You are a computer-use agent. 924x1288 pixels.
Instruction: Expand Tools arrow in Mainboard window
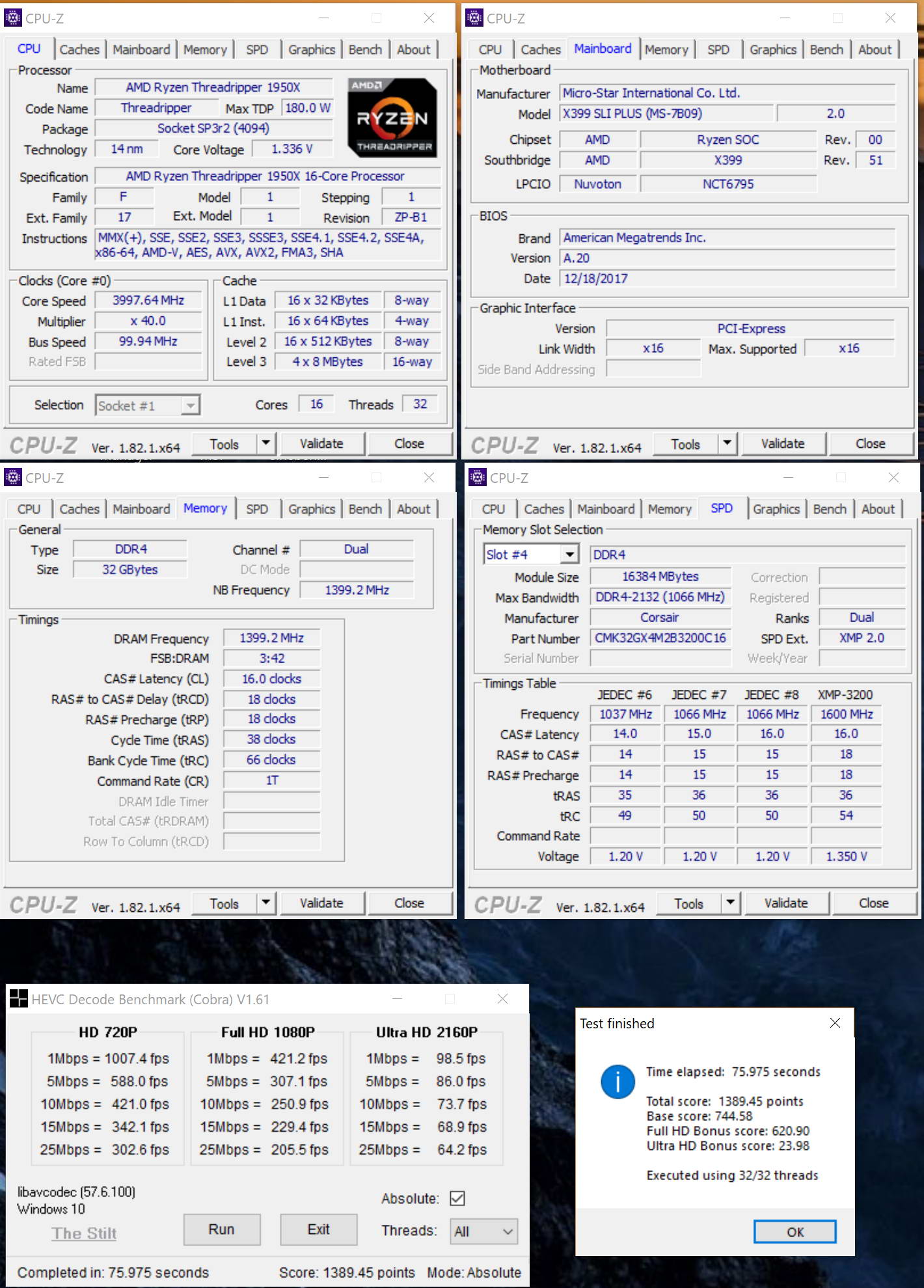pos(727,444)
